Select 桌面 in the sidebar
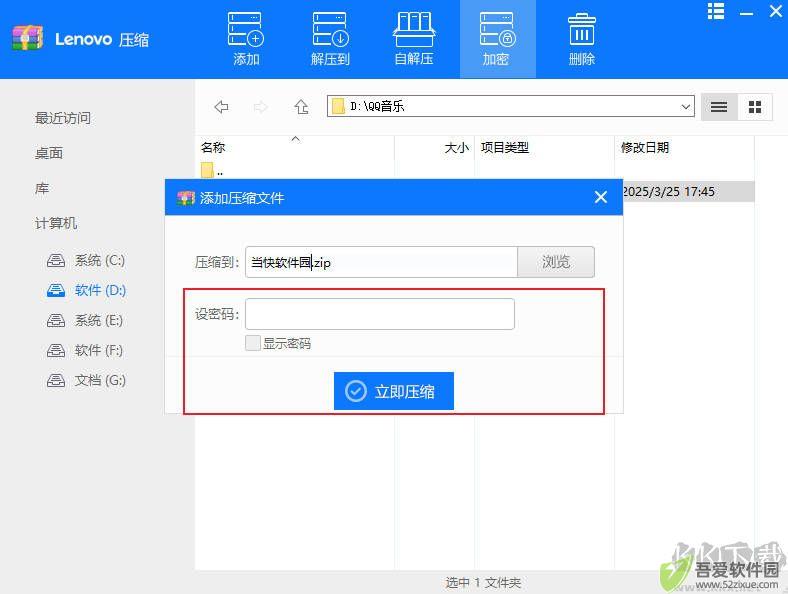Screen dimensions: 788x594 49,153
